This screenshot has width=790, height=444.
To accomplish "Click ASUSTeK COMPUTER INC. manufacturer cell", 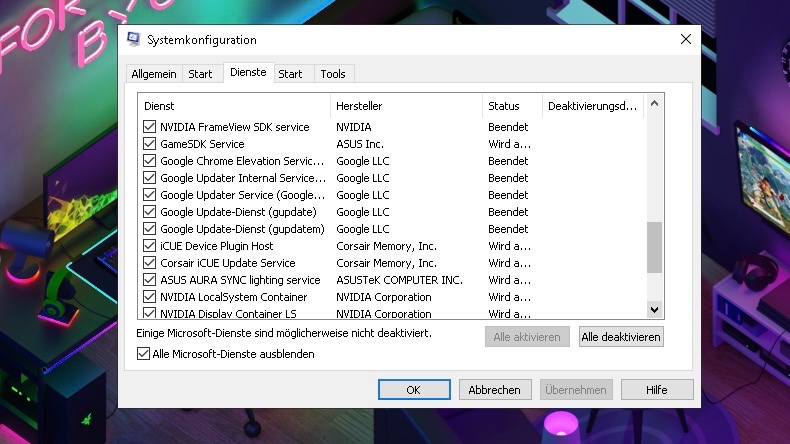I will click(399, 280).
